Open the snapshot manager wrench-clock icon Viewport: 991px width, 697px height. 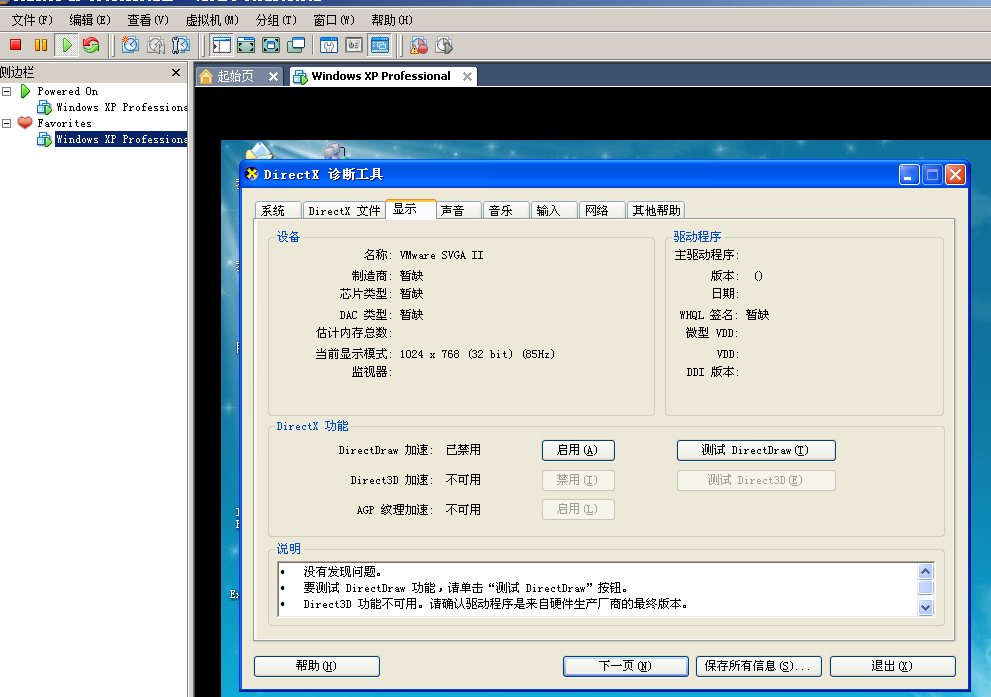[181, 45]
